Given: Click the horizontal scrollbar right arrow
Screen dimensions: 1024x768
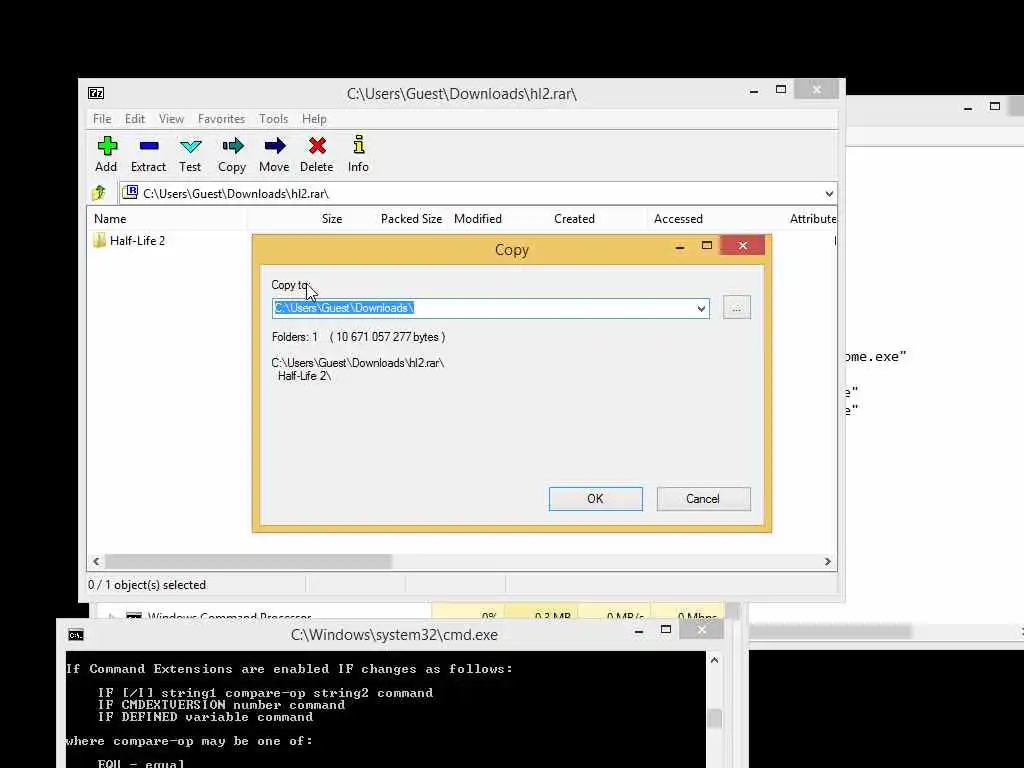Looking at the screenshot, I should pyautogui.click(x=827, y=562).
